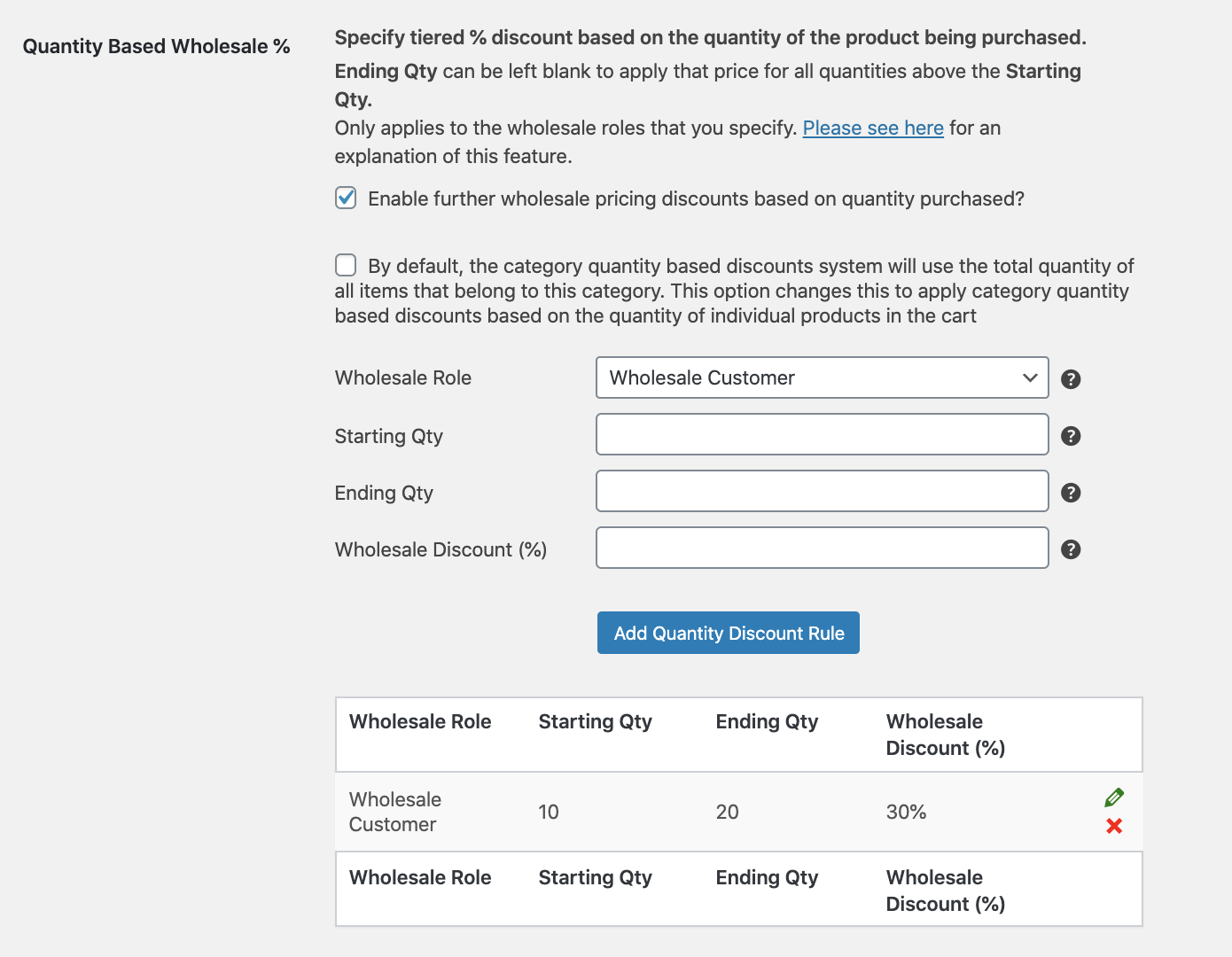Delete the 30% discount rule with red X

(x=1114, y=826)
